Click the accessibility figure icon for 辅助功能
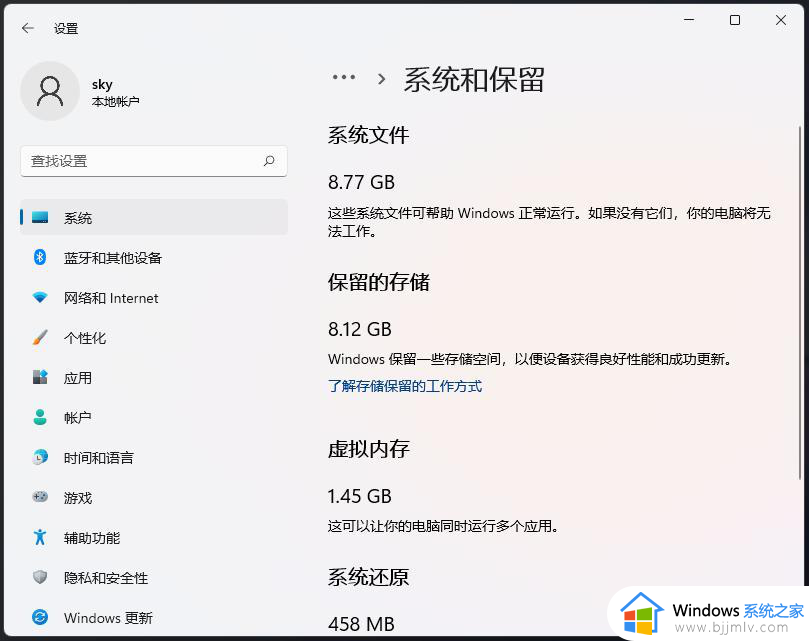The width and height of the screenshot is (809, 641). (40, 537)
